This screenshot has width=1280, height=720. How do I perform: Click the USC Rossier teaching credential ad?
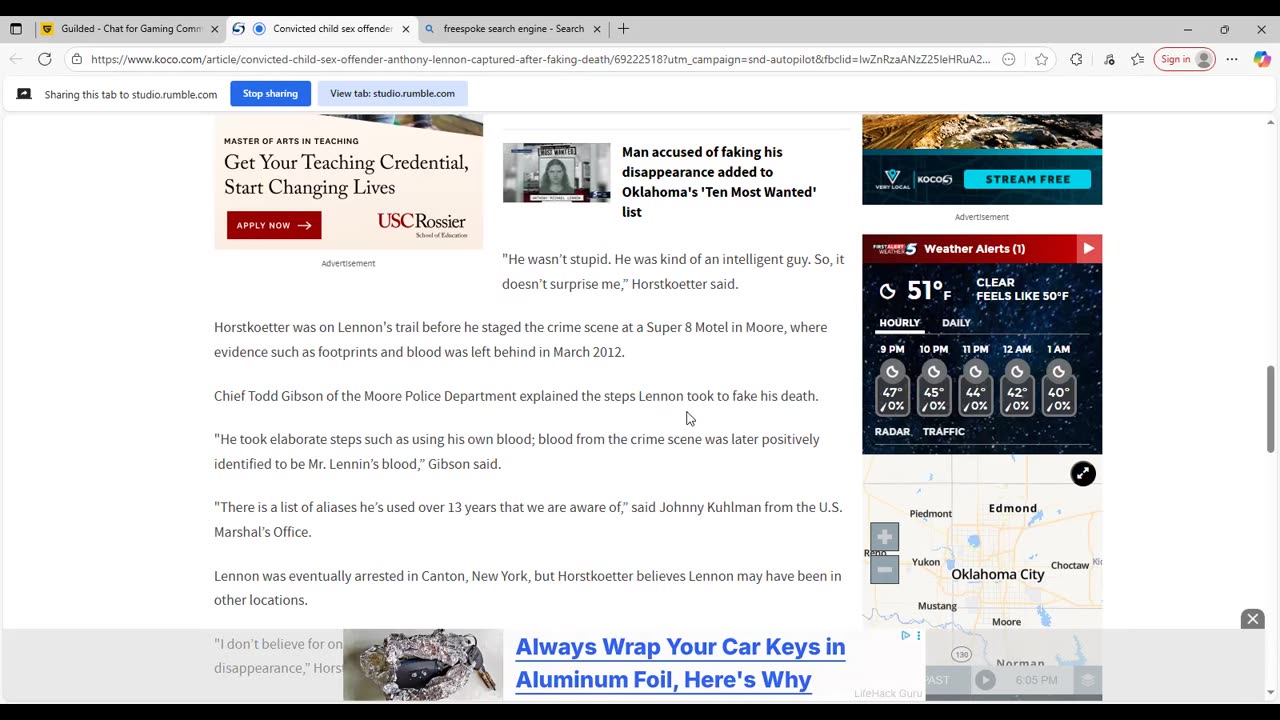348,182
